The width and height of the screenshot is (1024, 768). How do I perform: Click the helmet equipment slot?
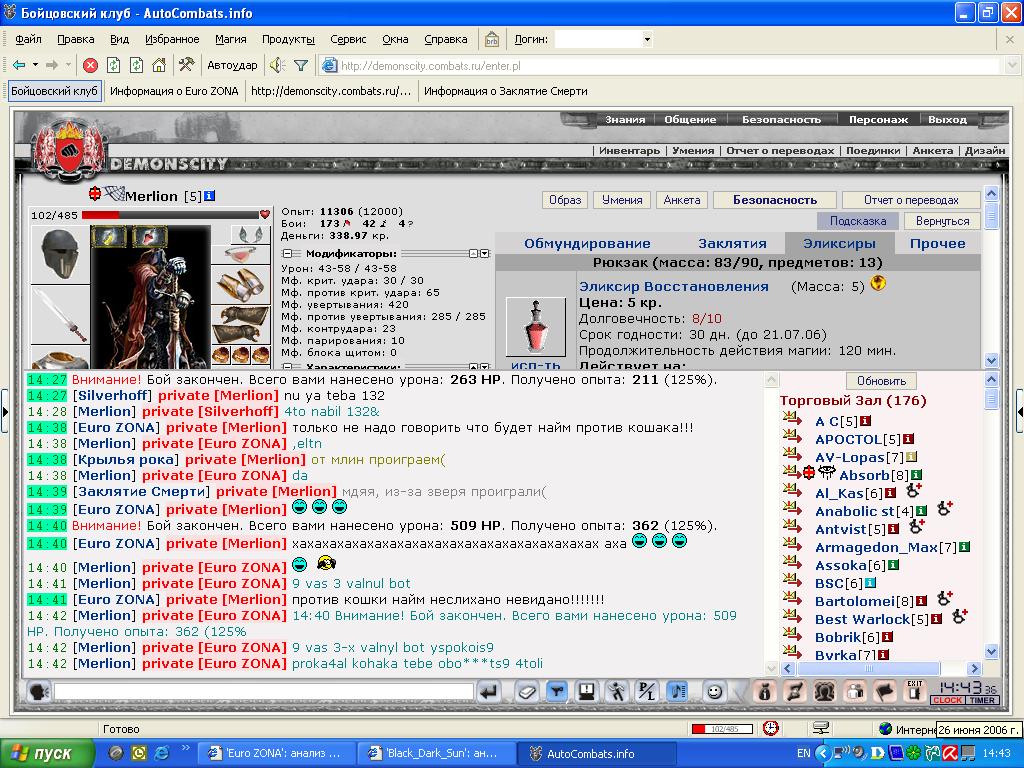(x=59, y=255)
